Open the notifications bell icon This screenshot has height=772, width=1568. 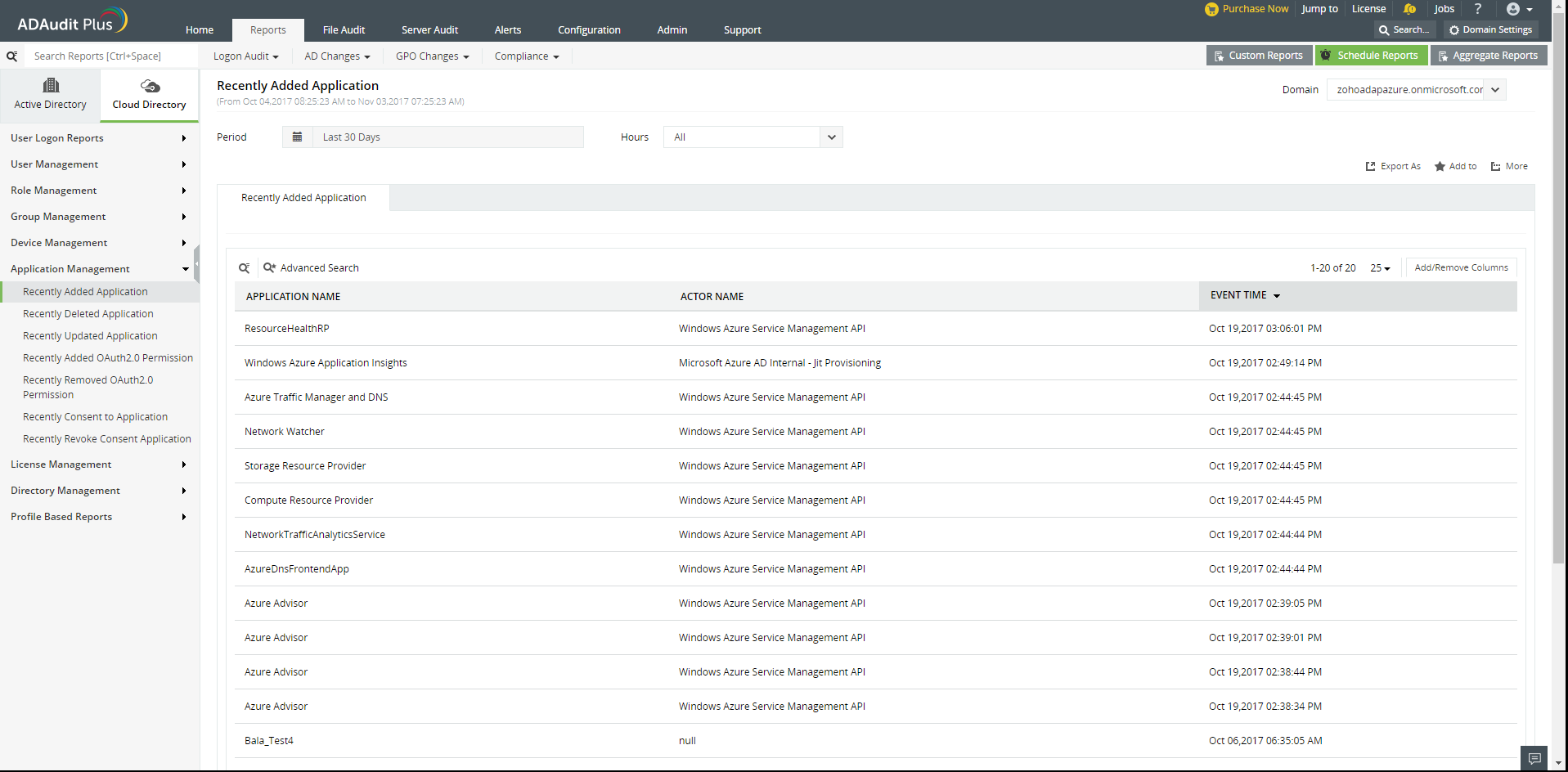point(1409,9)
